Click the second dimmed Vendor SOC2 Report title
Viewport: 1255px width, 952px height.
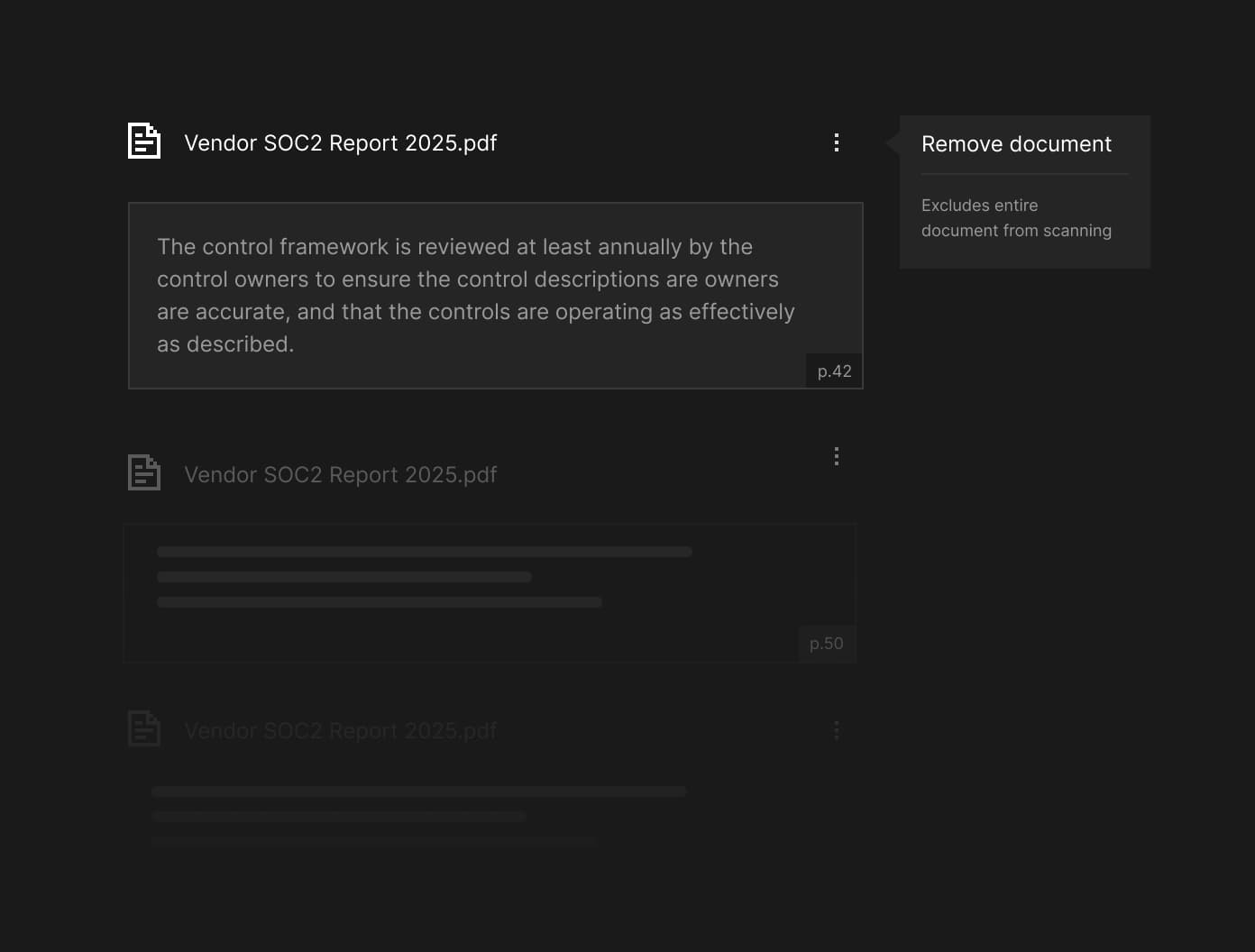point(340,475)
